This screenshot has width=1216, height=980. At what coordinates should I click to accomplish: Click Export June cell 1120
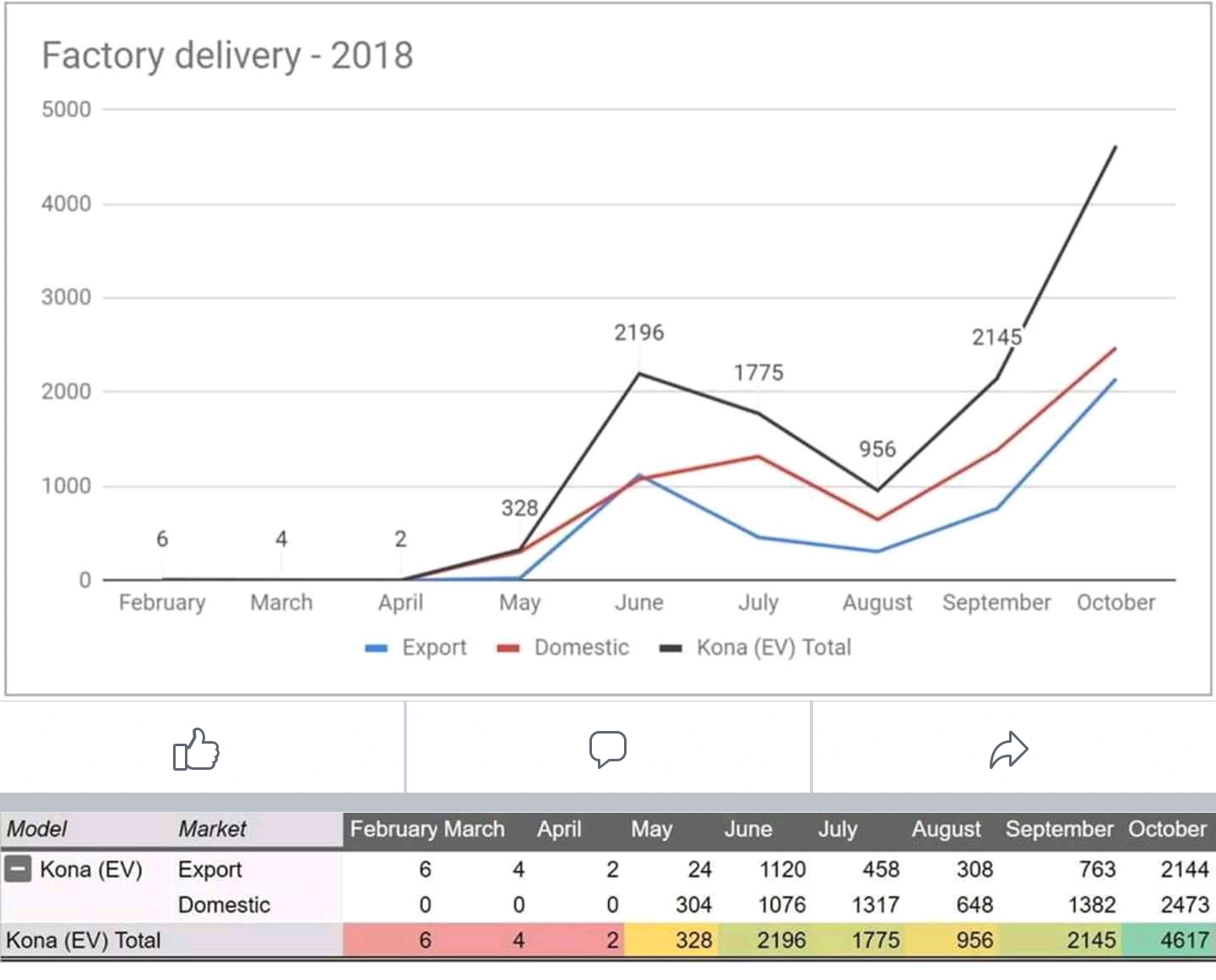tap(782, 869)
